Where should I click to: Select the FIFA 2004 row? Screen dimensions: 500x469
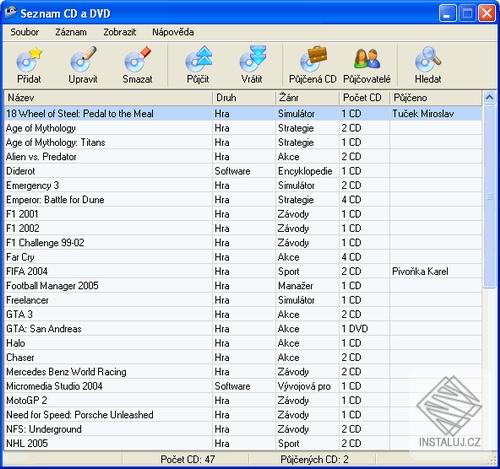[x=243, y=271]
